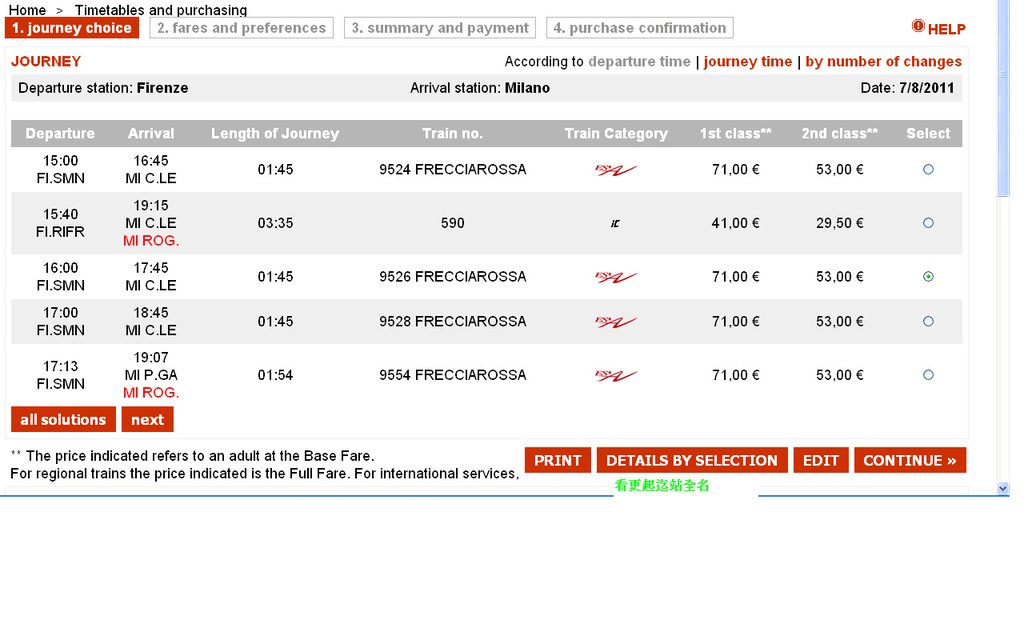The width and height of the screenshot is (1024, 640).
Task: Open the '1. journey choice' step tab
Action: pos(72,28)
